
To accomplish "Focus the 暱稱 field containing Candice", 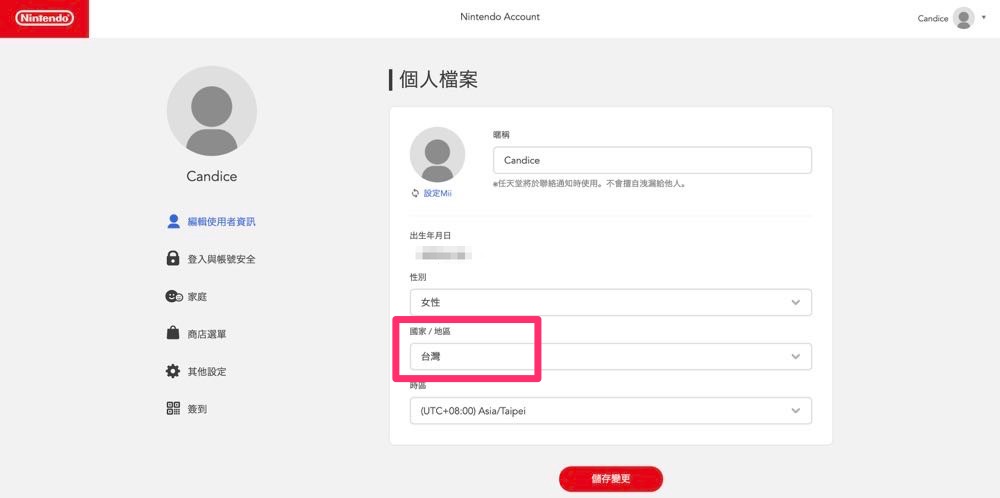I will pos(652,160).
